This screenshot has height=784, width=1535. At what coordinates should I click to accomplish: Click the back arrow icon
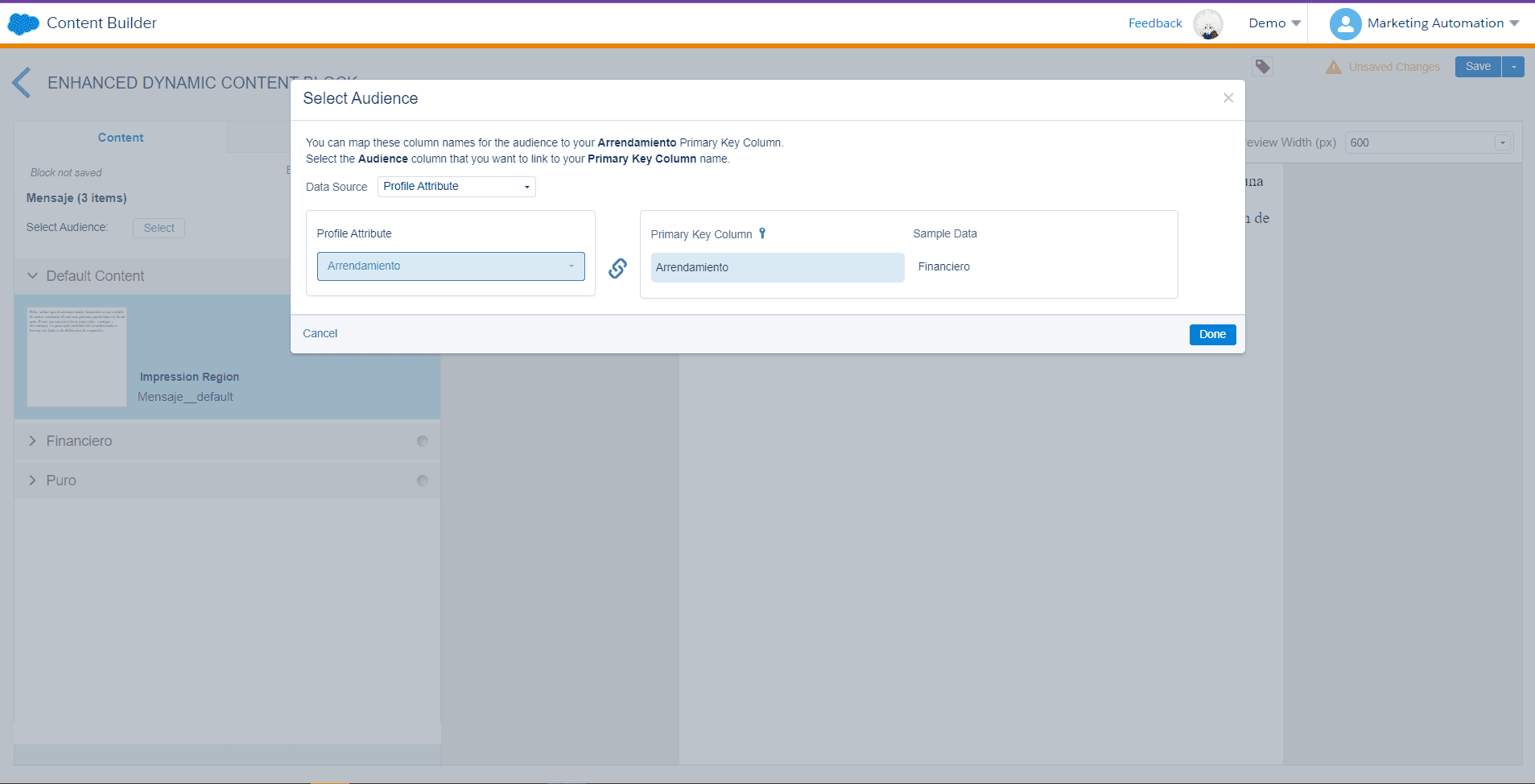pos(22,83)
